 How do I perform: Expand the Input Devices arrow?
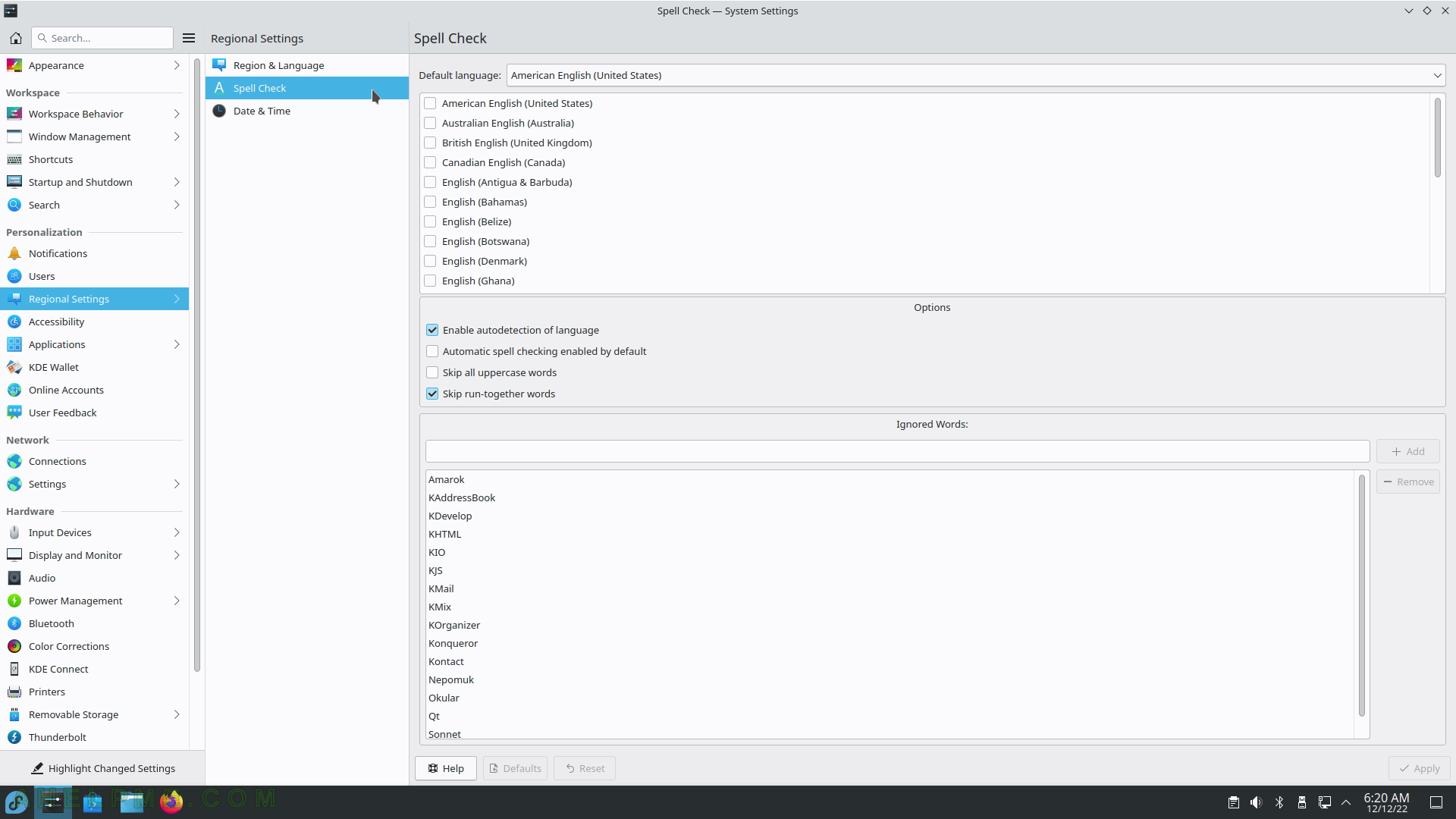(x=177, y=532)
